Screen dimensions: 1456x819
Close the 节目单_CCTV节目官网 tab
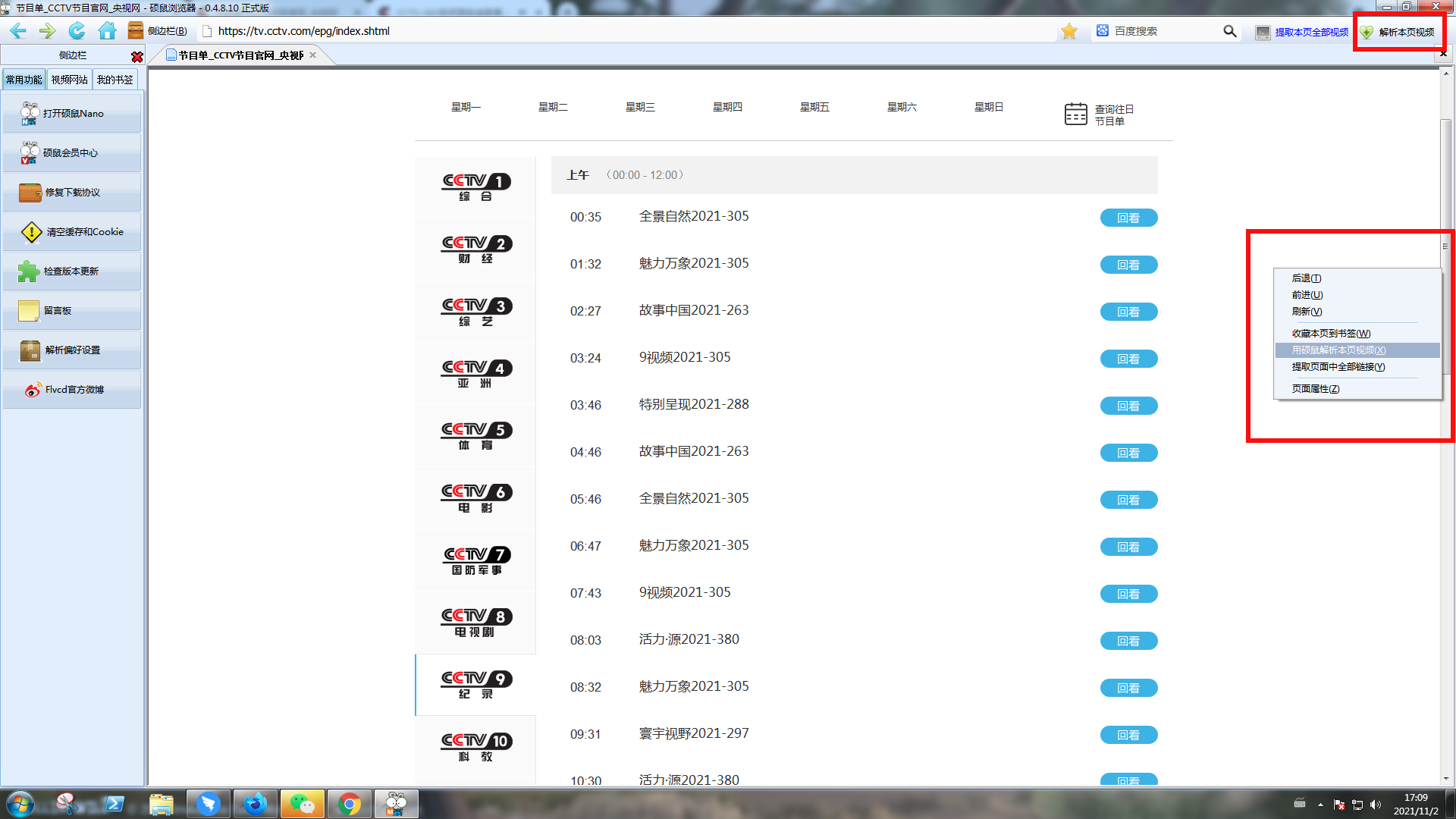(x=312, y=55)
